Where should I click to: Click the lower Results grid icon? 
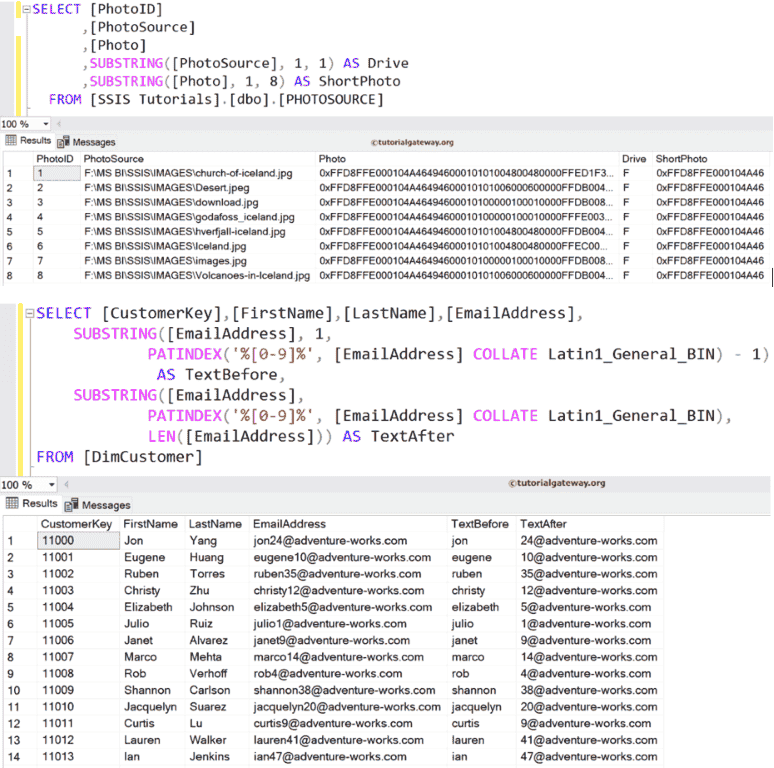tap(12, 503)
